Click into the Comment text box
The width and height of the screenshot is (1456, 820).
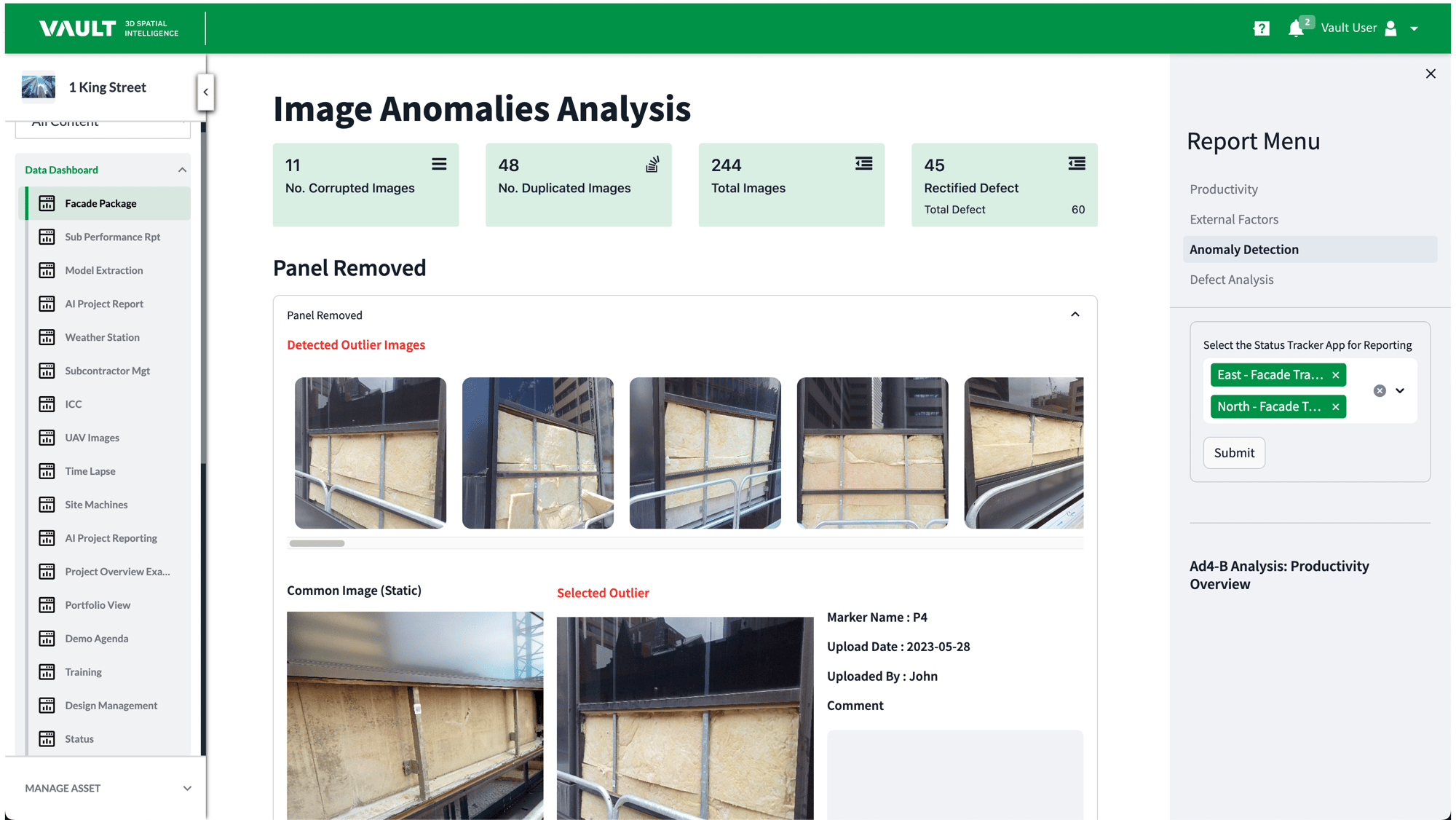pos(955,775)
